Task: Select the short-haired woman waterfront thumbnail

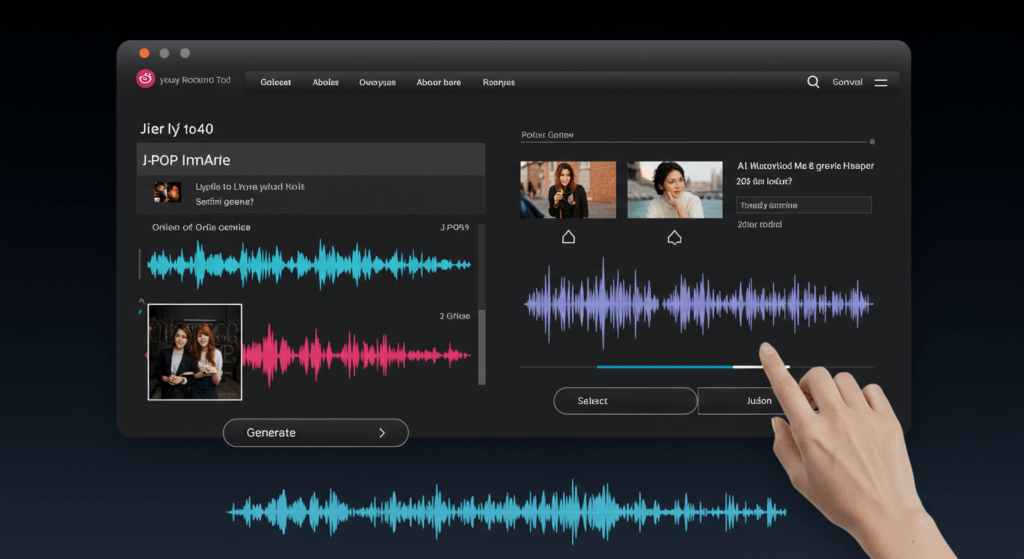Action: click(675, 190)
